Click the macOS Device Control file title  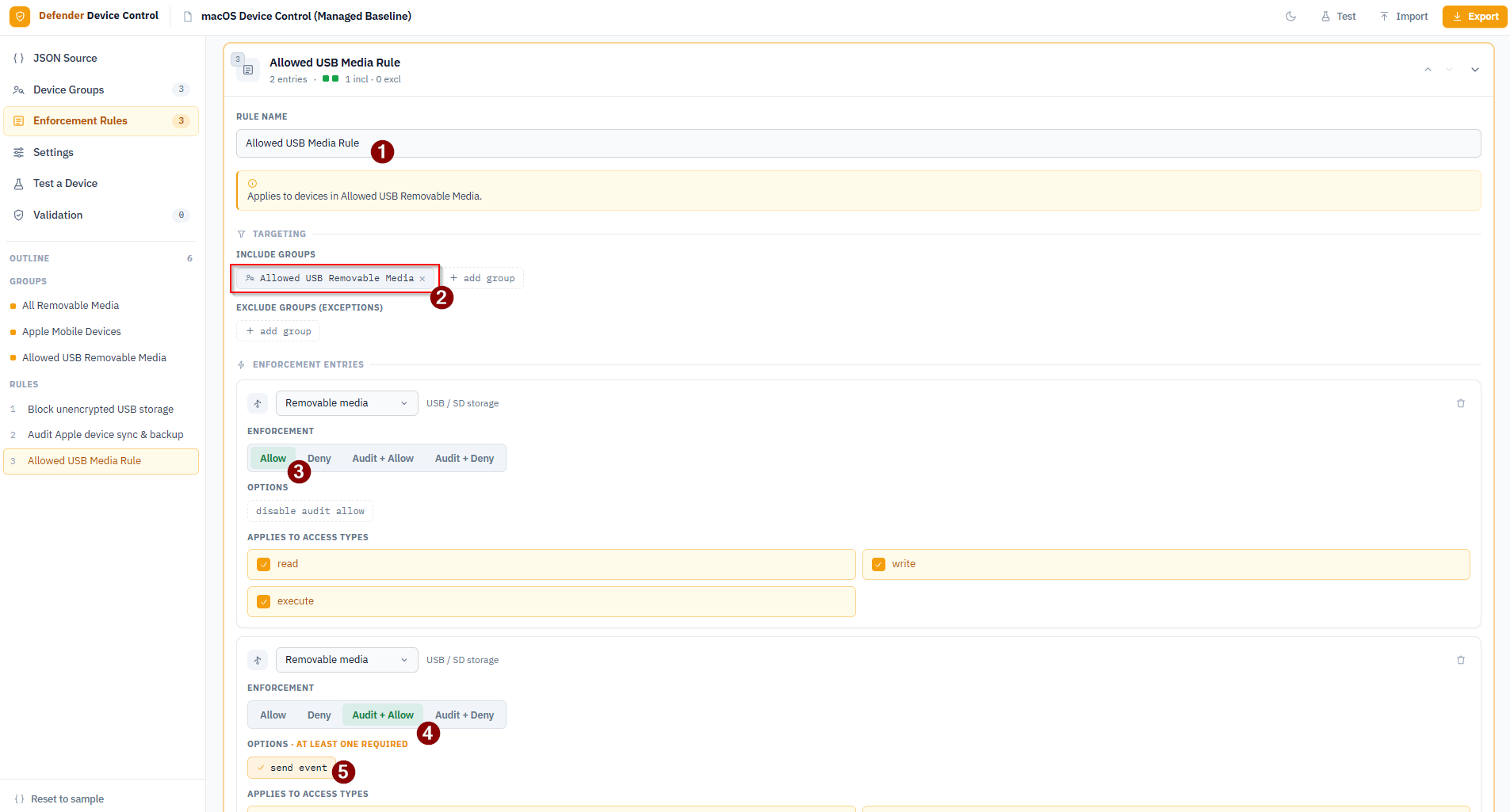coord(306,16)
